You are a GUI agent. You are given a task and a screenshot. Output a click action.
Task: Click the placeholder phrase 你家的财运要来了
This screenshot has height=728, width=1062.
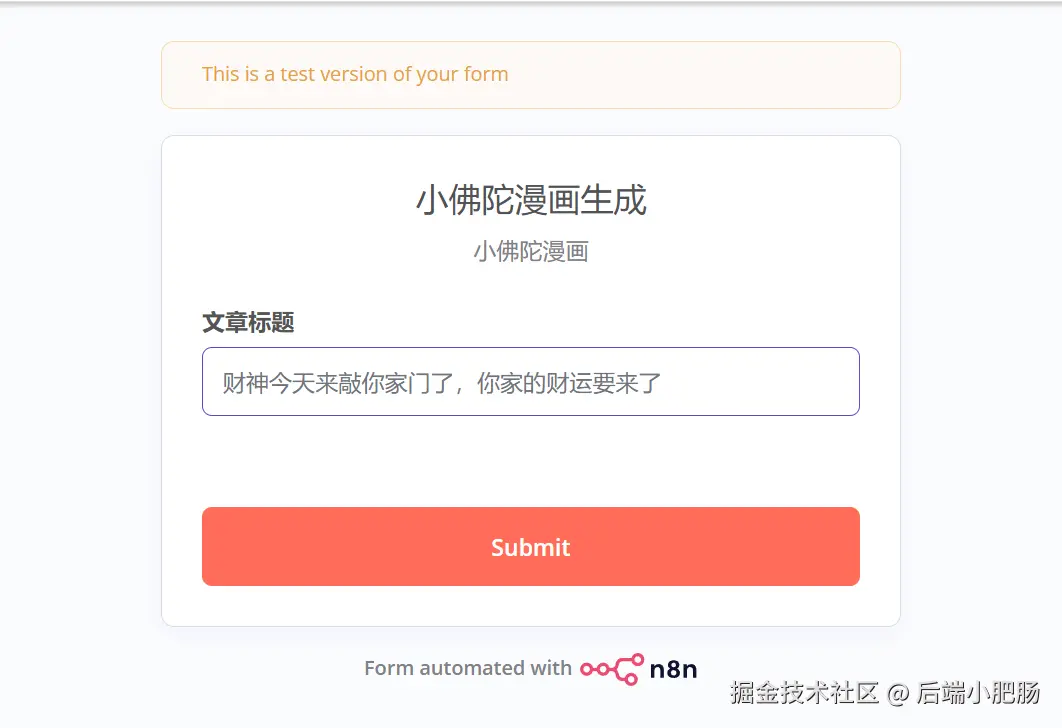tap(569, 383)
